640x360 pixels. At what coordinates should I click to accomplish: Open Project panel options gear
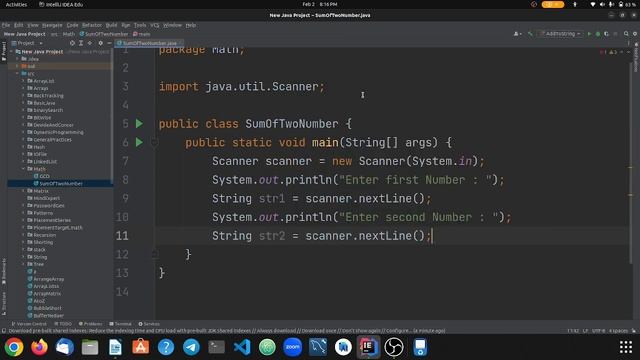click(x=100, y=43)
